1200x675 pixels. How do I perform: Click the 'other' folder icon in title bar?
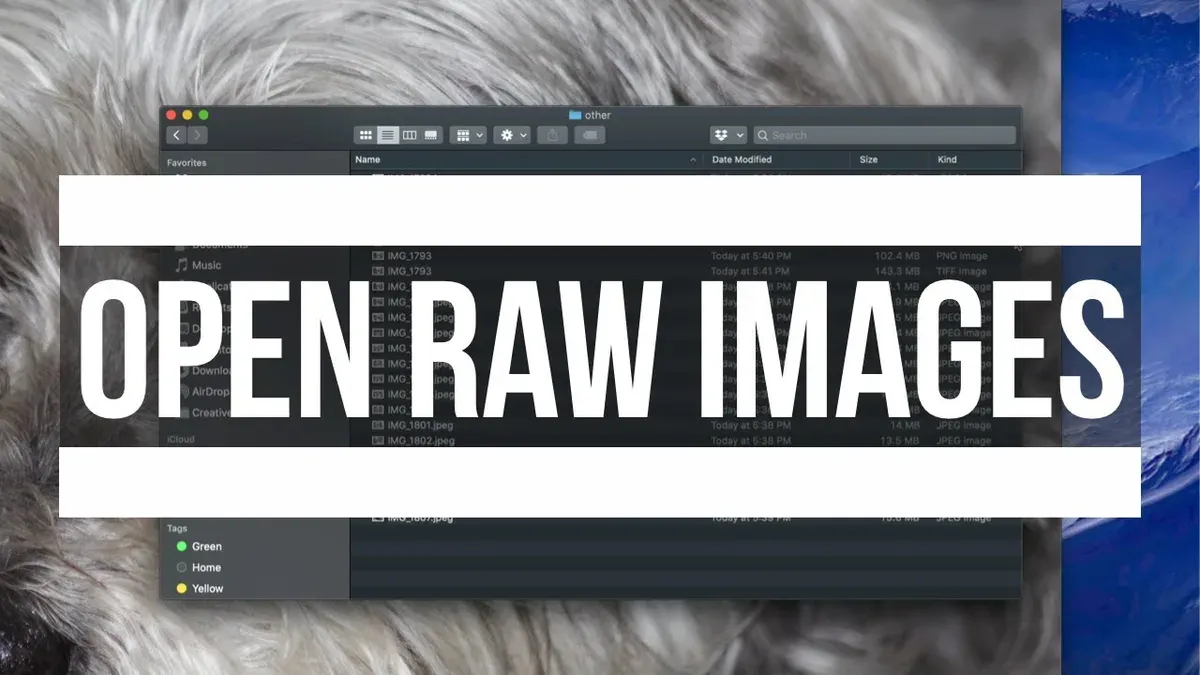coord(575,115)
